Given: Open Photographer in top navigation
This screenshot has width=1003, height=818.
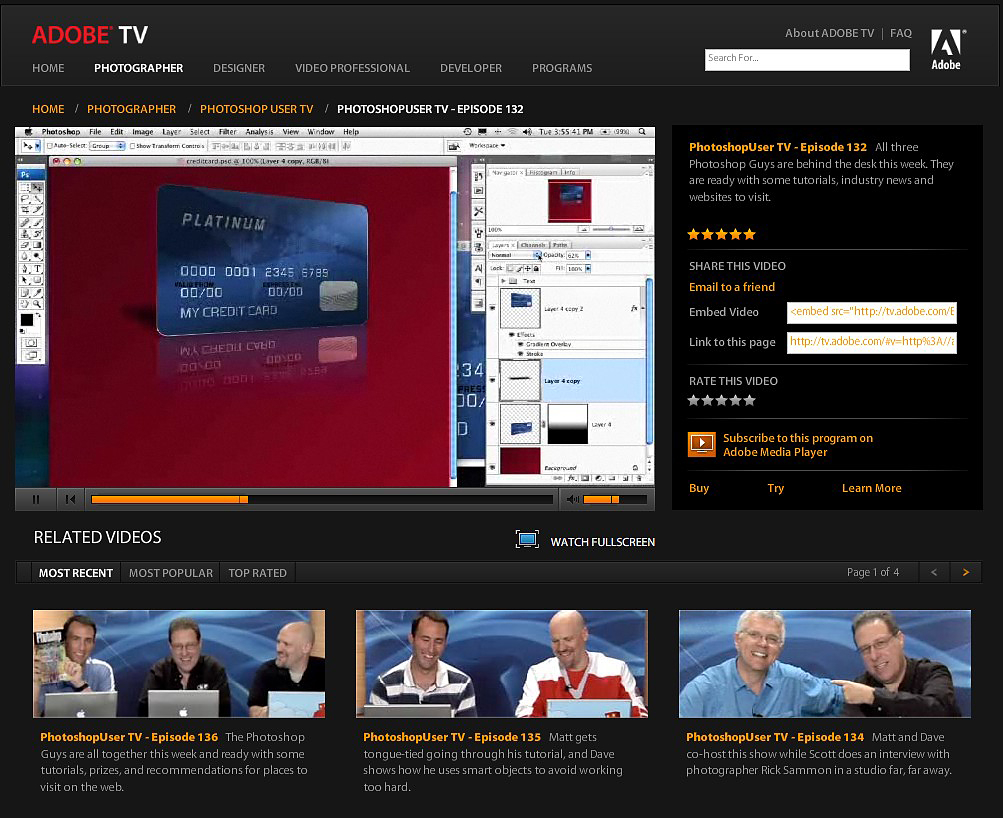Looking at the screenshot, I should click(138, 68).
